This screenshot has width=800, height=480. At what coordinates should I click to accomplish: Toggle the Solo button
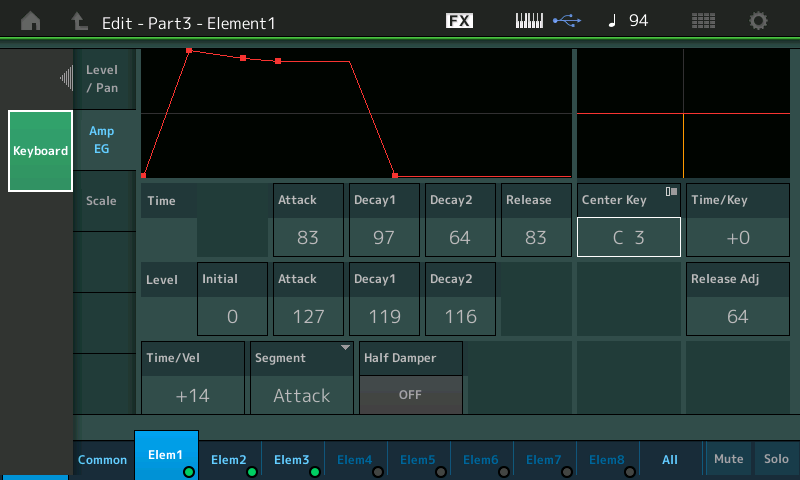pyautogui.click(x=776, y=459)
